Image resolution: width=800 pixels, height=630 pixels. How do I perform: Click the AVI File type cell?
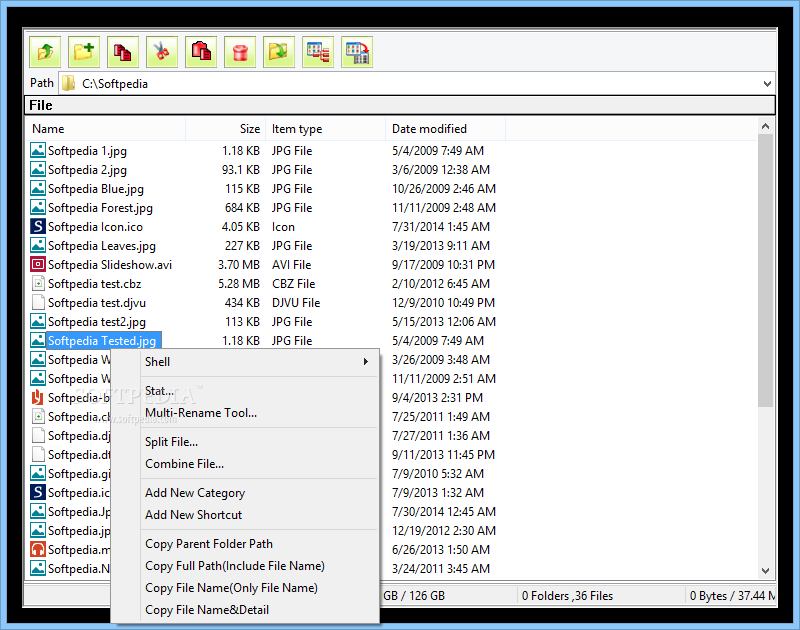[291, 265]
